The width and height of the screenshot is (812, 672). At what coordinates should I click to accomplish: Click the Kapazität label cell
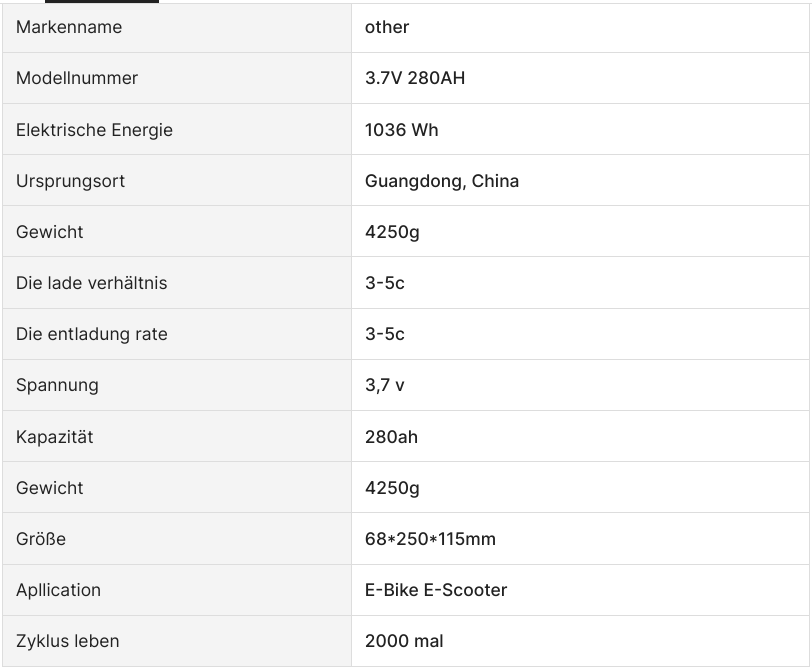[54, 437]
